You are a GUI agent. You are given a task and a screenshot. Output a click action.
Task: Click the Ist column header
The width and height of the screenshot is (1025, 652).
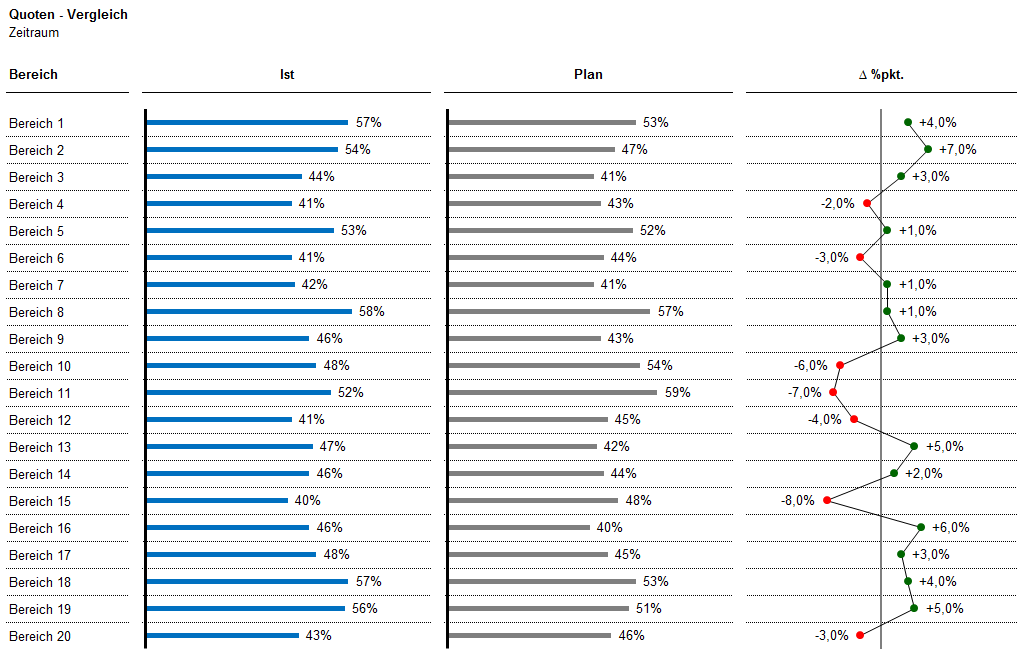point(287,75)
